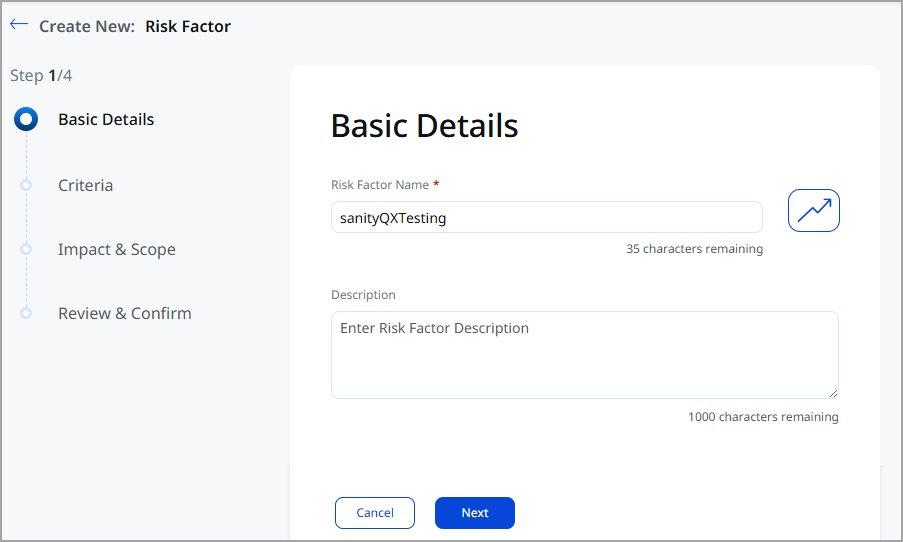903x542 pixels.
Task: Jump to the Impact & Scope step
Action: [116, 249]
